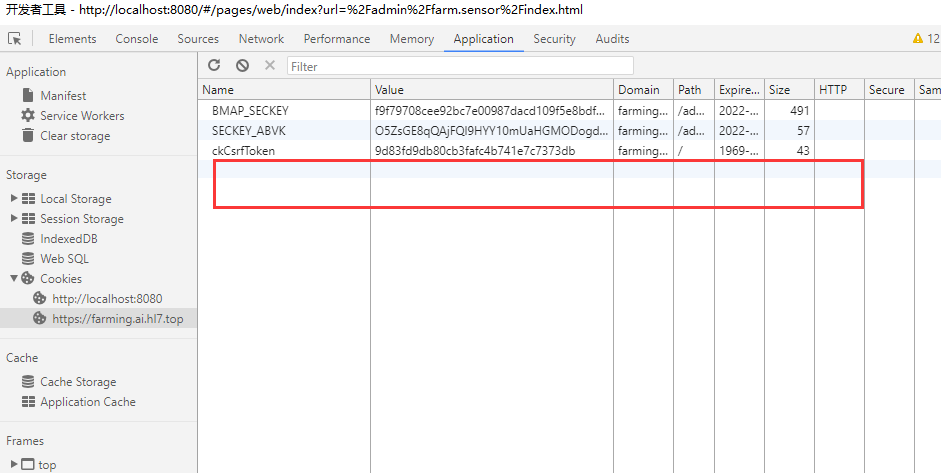Open Service Workers section
The image size is (941, 473).
pyautogui.click(x=82, y=116)
